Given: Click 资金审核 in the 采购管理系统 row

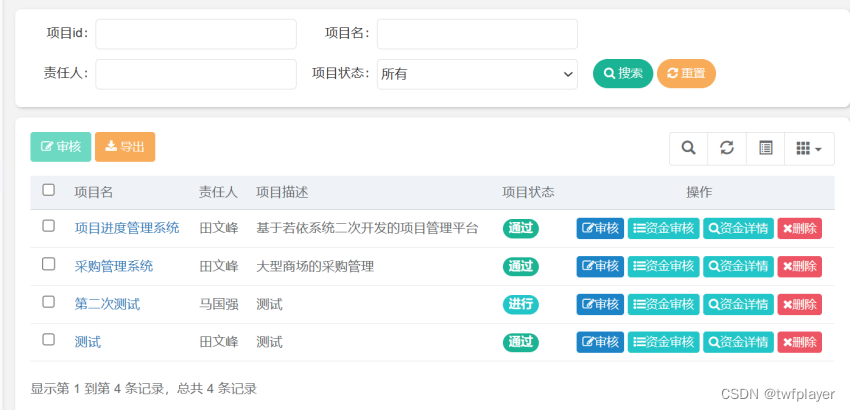Looking at the screenshot, I should click(x=664, y=266).
